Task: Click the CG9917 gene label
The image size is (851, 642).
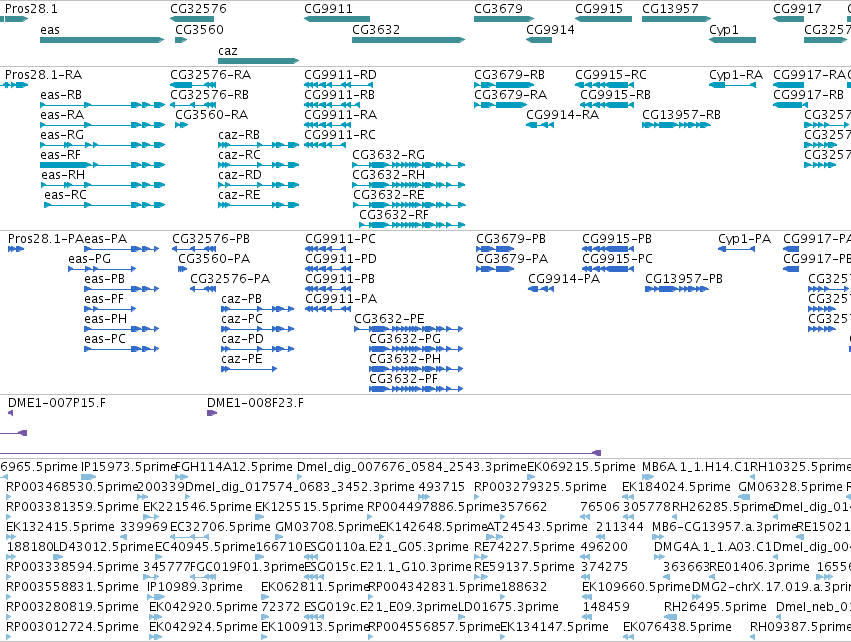Action: coord(797,9)
